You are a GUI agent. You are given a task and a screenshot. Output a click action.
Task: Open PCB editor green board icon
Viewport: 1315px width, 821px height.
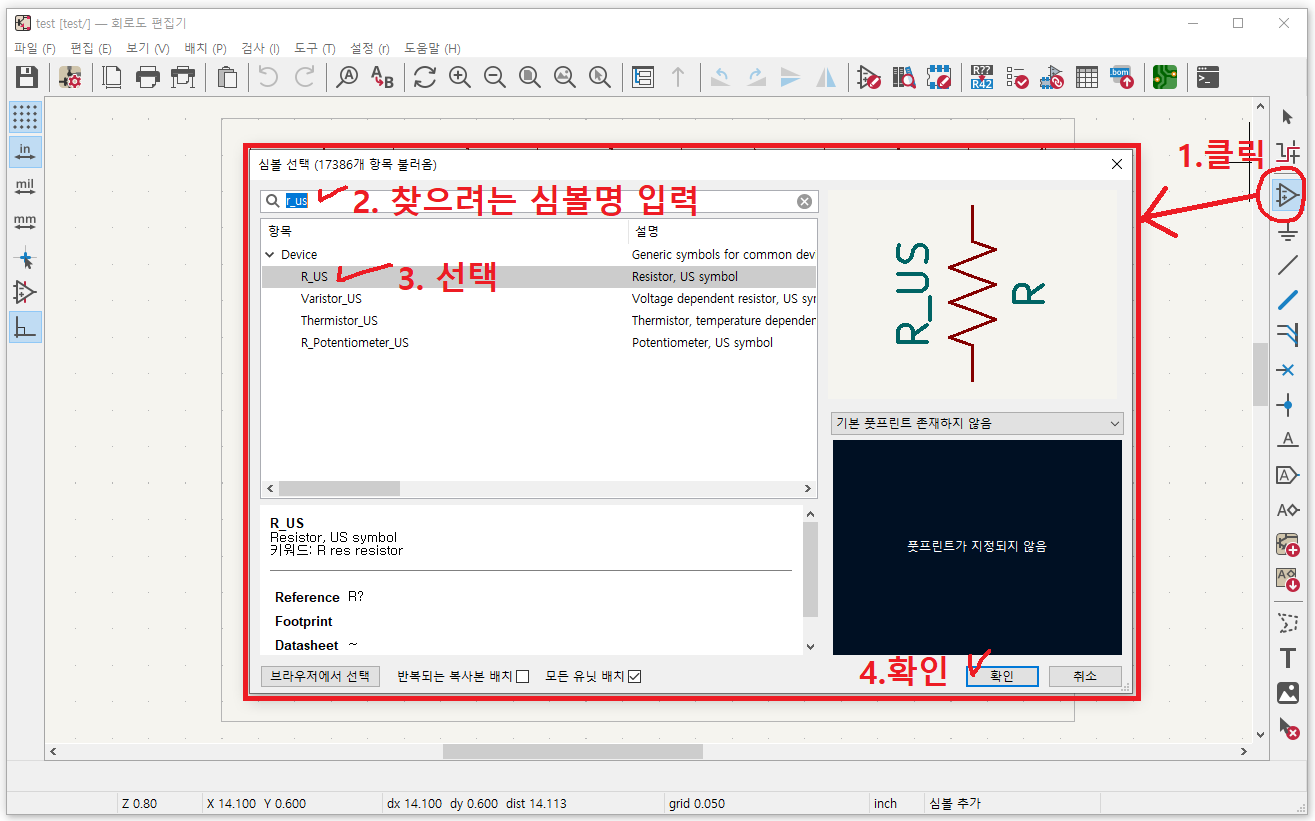pos(1165,77)
